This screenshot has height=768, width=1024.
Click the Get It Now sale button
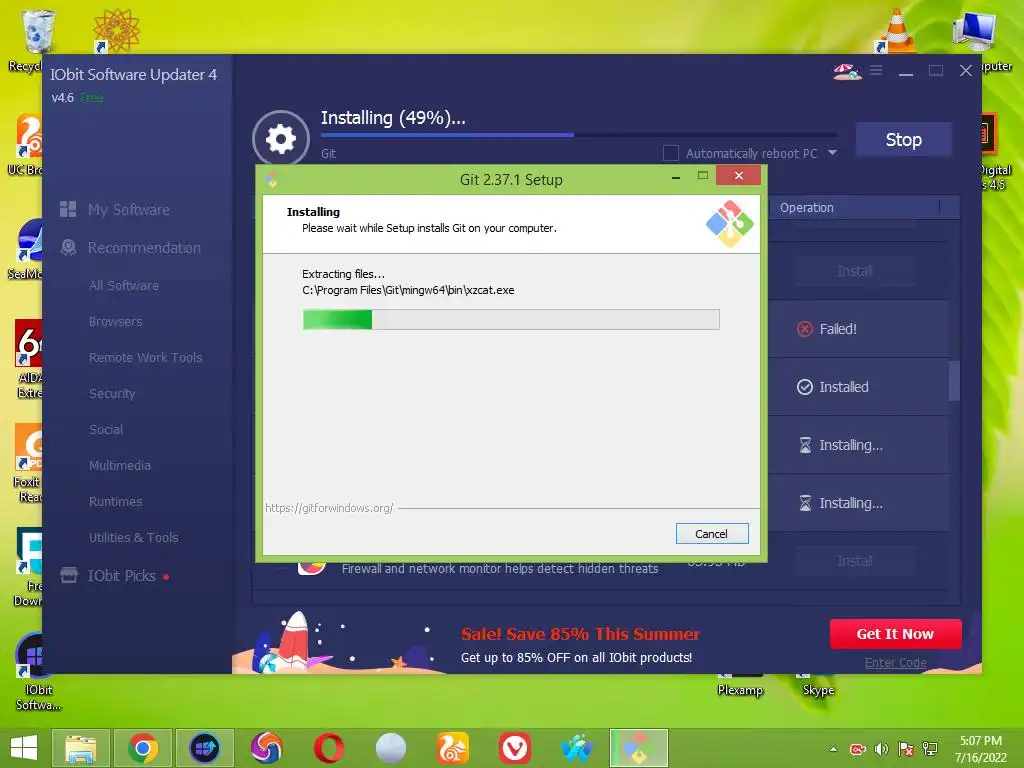pyautogui.click(x=895, y=633)
